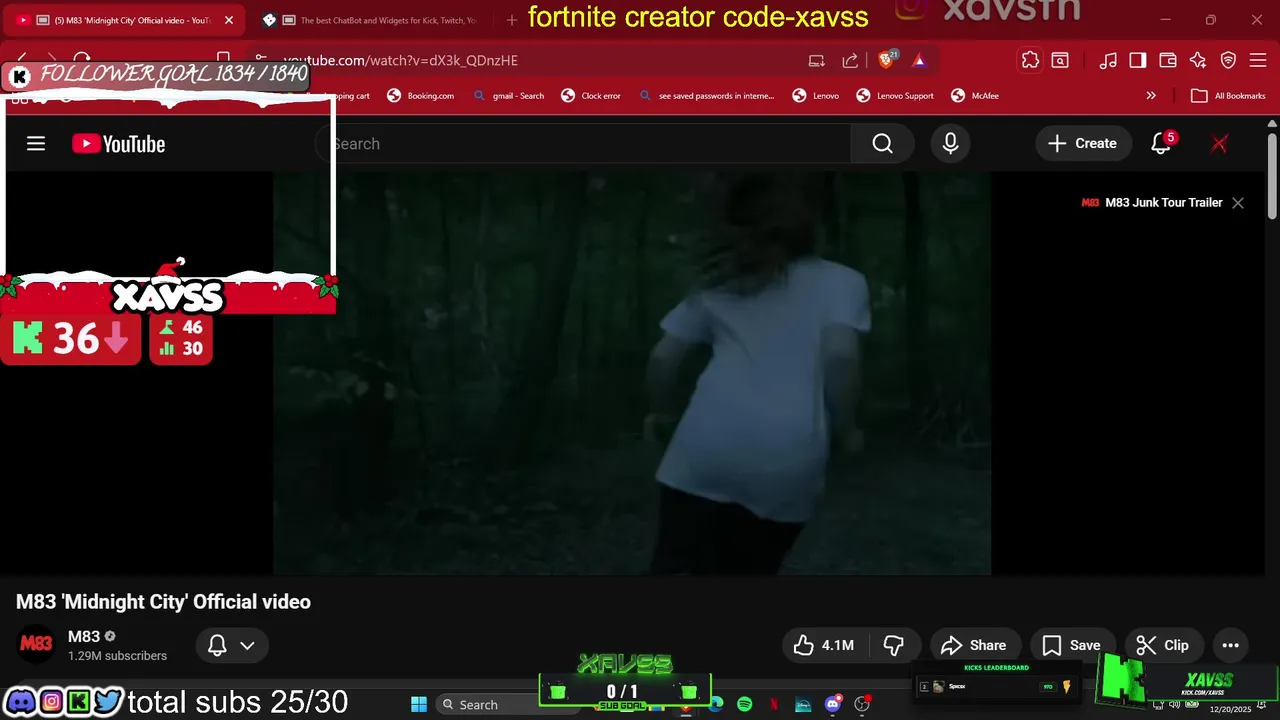The height and width of the screenshot is (720, 1280).
Task: Click the page vertical scrollbar
Action: [x=1272, y=175]
